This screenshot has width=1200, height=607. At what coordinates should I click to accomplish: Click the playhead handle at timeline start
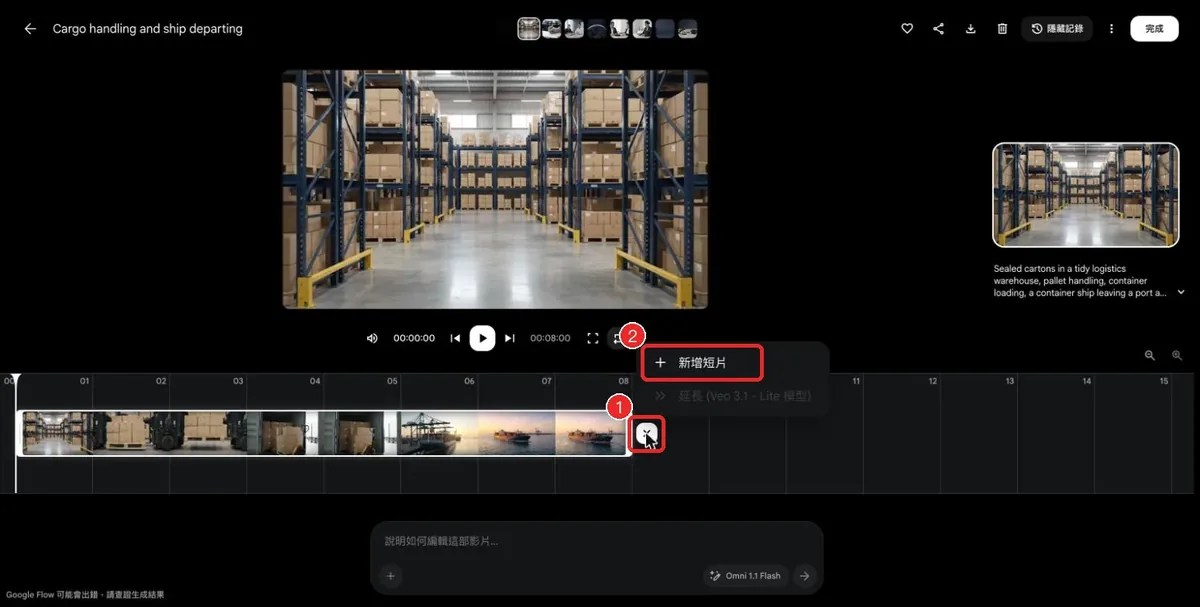(16, 379)
